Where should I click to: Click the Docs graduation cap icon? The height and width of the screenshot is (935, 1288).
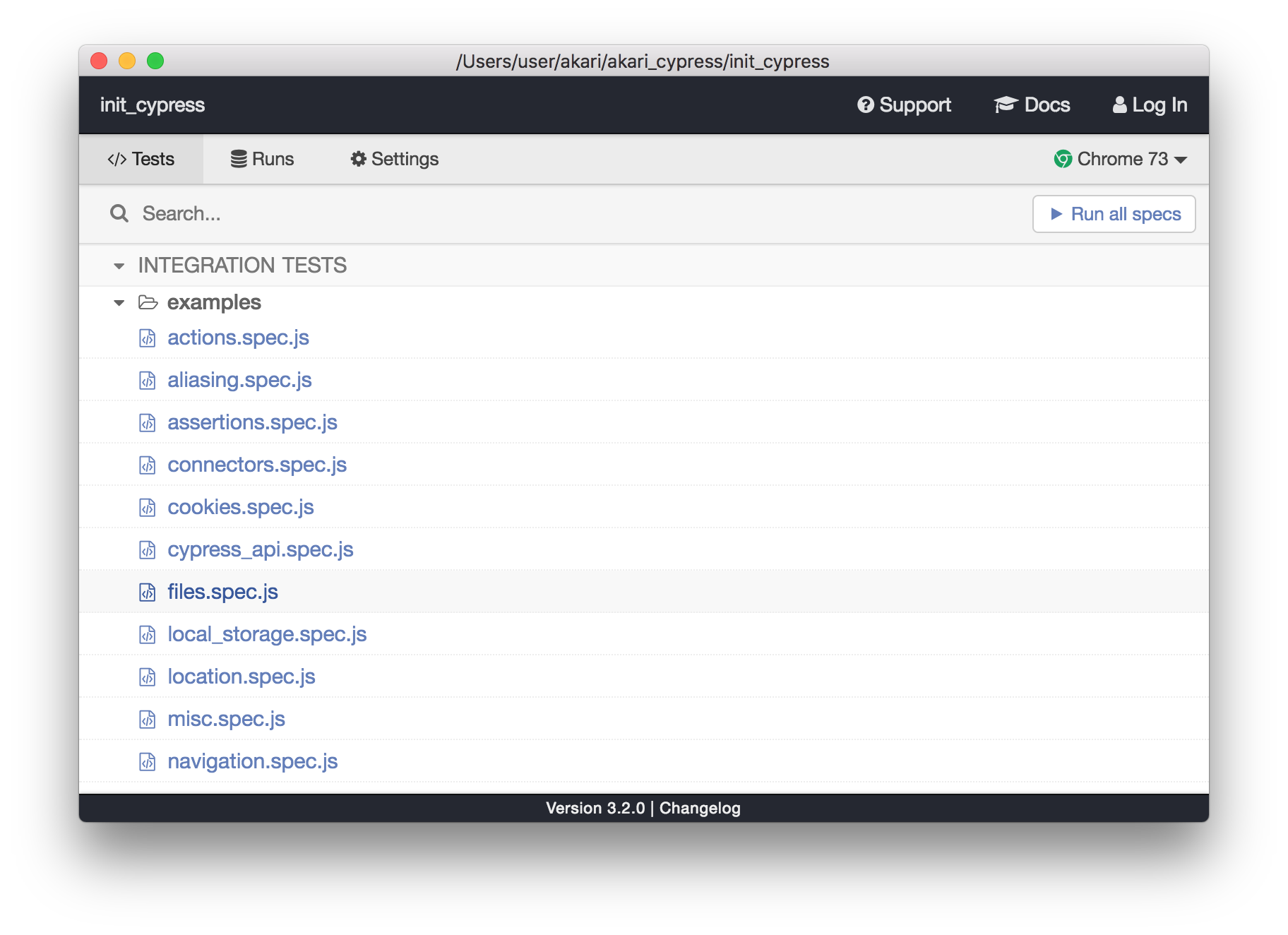point(1006,105)
